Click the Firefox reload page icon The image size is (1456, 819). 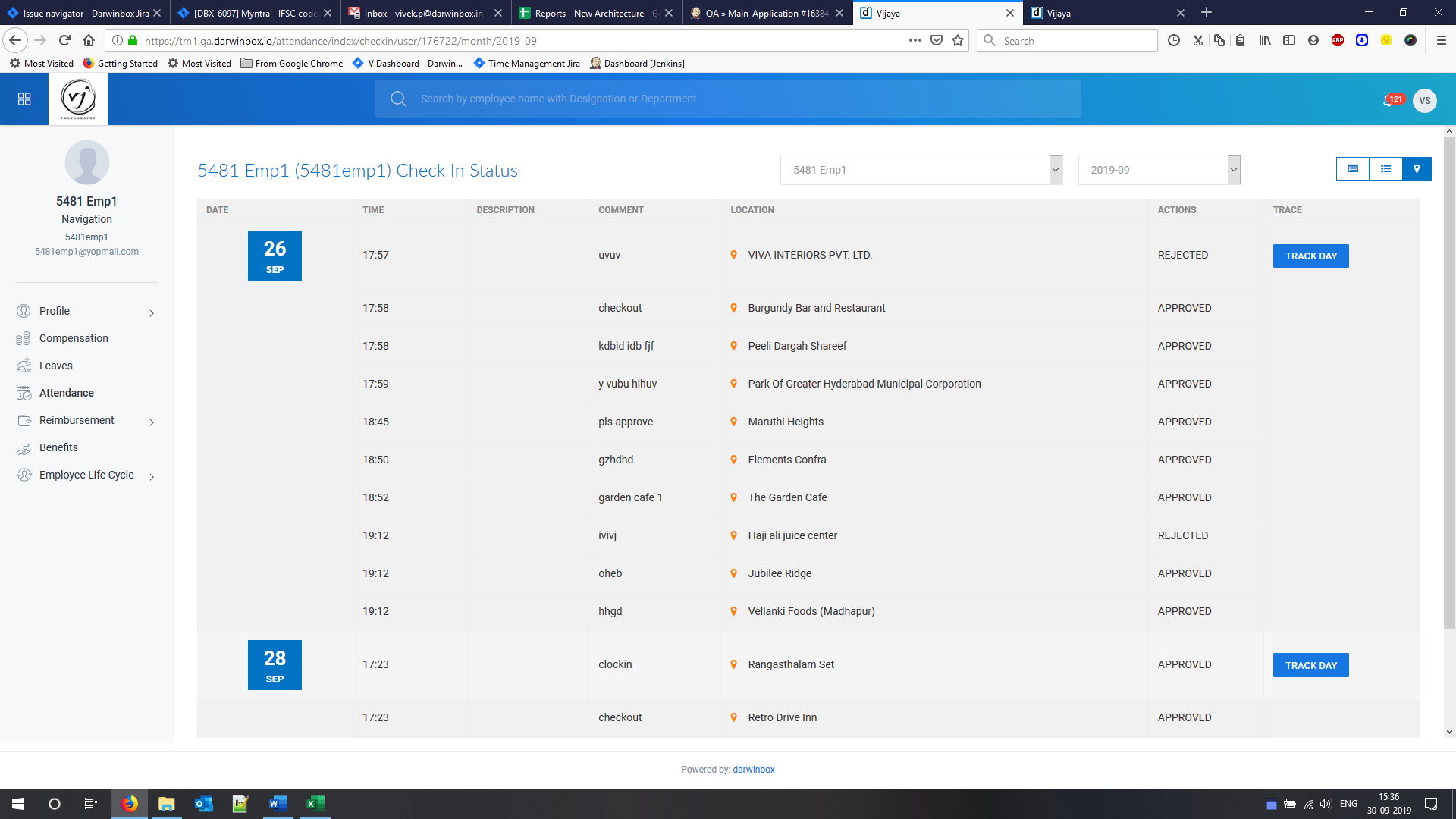coord(64,41)
